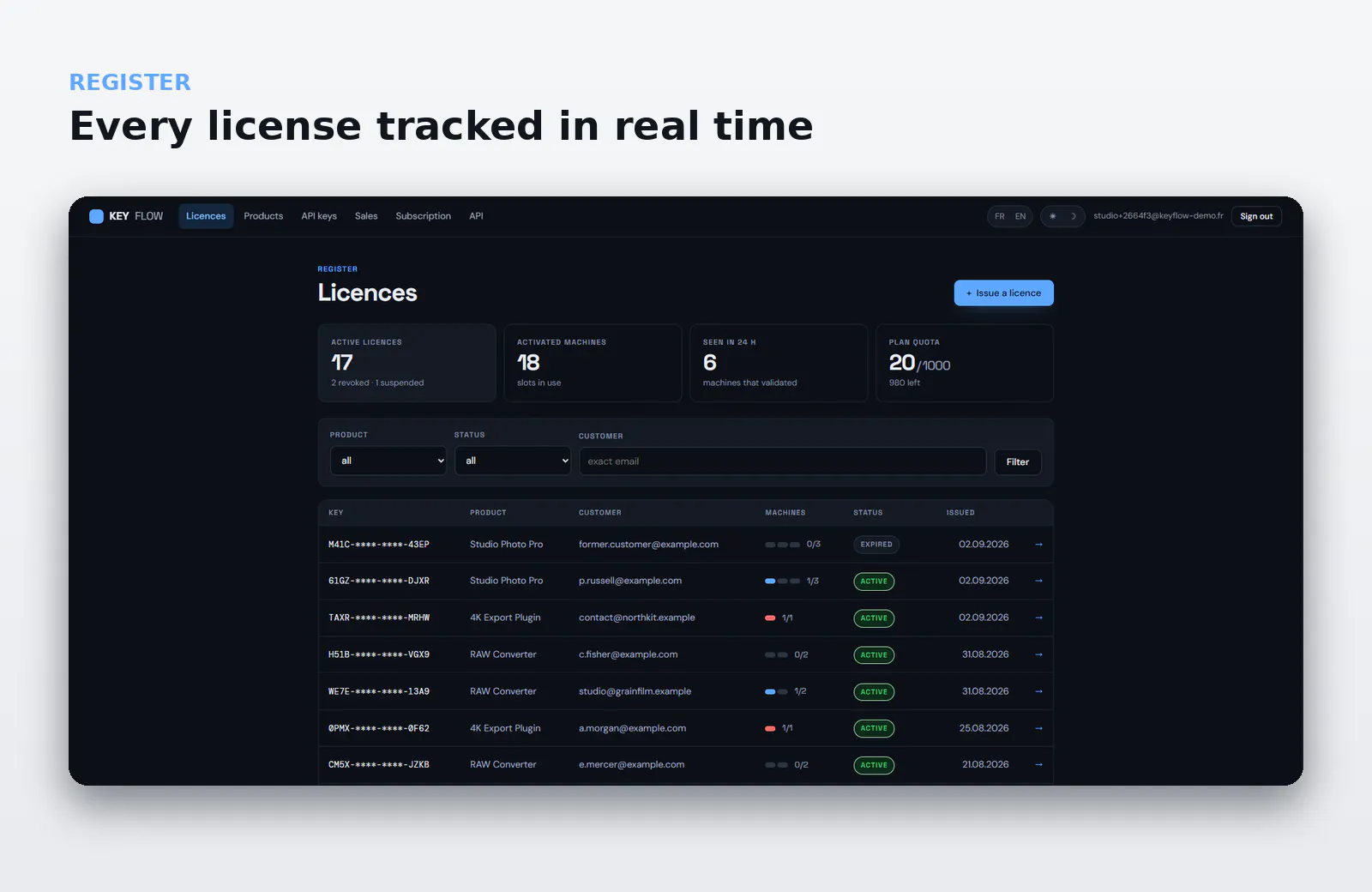Click the Issue a licence button
The width and height of the screenshot is (1372, 892).
1003,292
